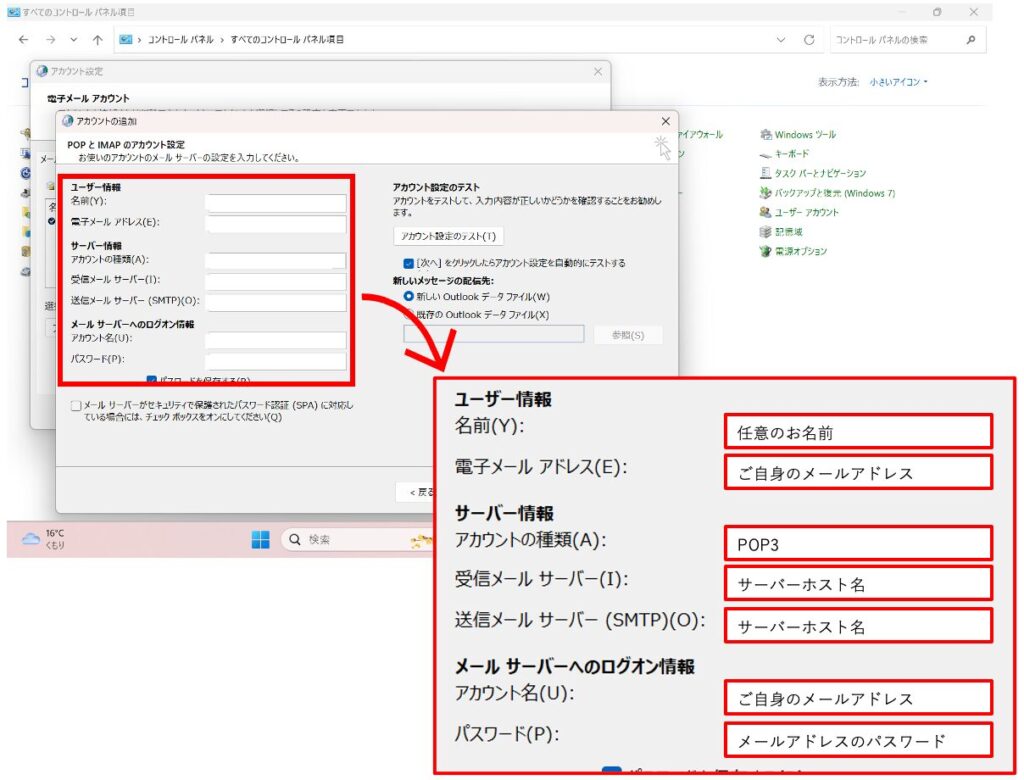Go up one folder level arrow

point(97,40)
